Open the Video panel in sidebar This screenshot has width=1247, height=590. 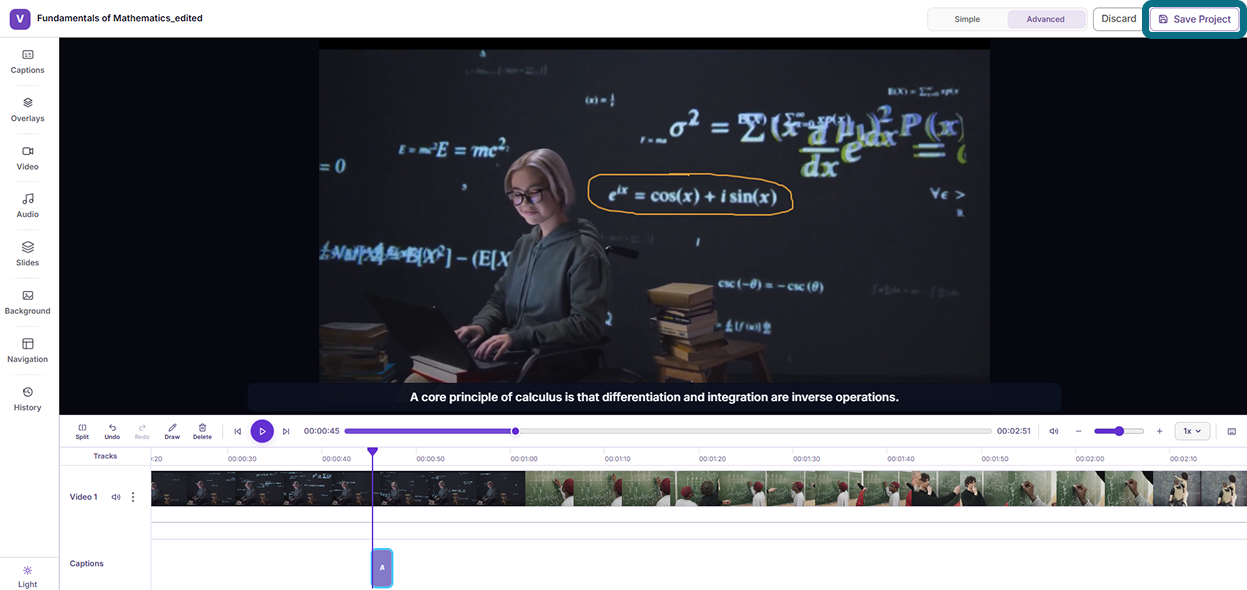click(27, 157)
